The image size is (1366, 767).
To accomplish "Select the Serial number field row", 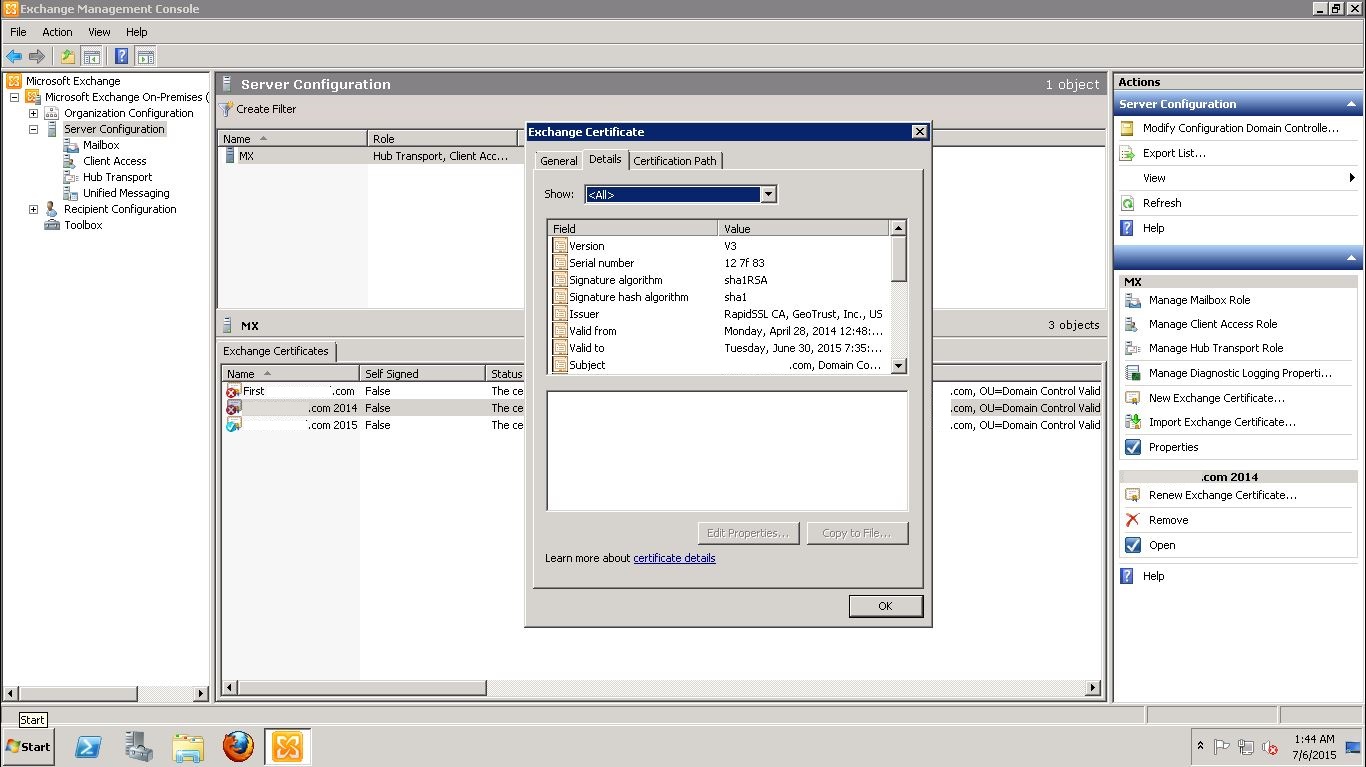I will (x=719, y=263).
